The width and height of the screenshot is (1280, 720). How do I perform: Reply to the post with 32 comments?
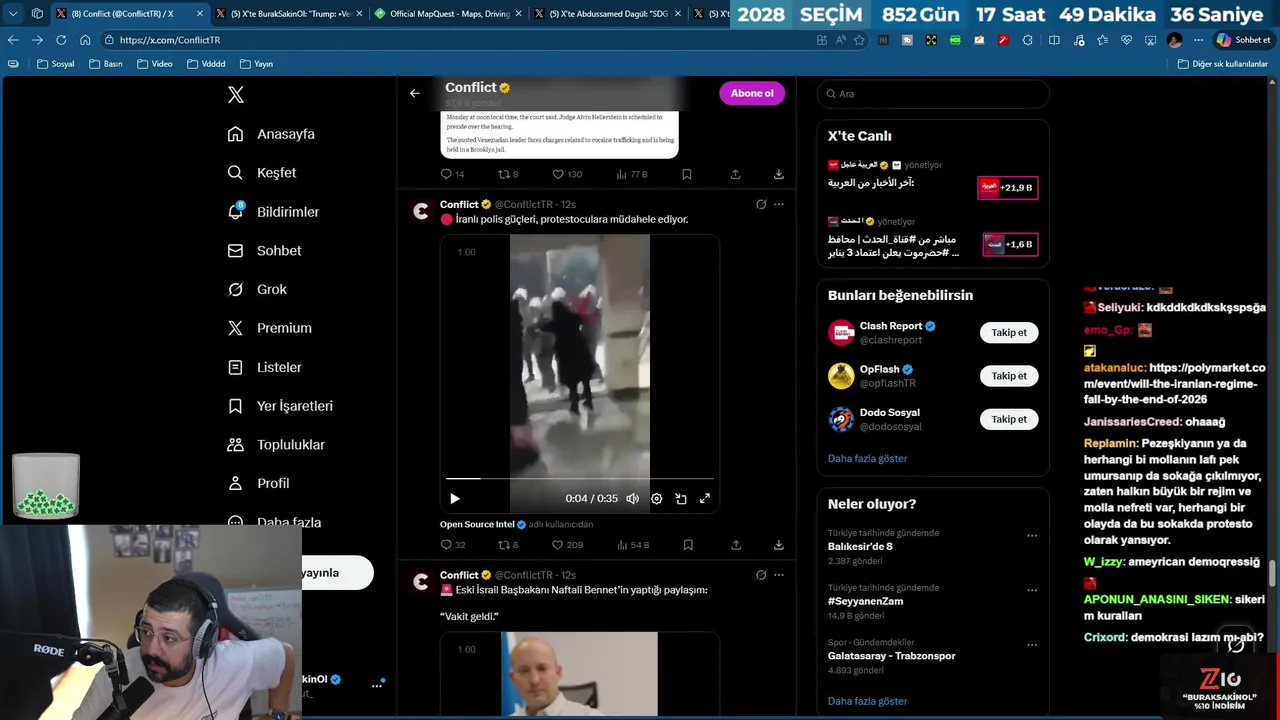pos(453,545)
